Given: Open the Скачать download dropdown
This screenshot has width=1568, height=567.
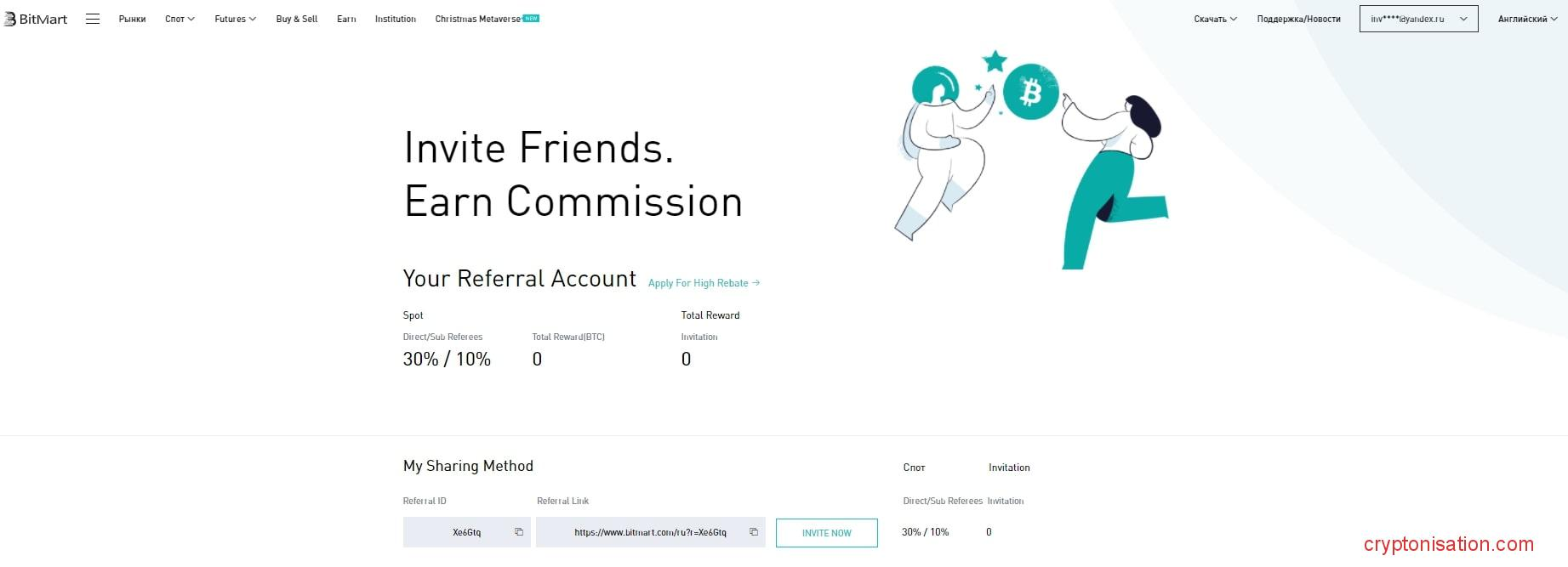Looking at the screenshot, I should point(1215,19).
